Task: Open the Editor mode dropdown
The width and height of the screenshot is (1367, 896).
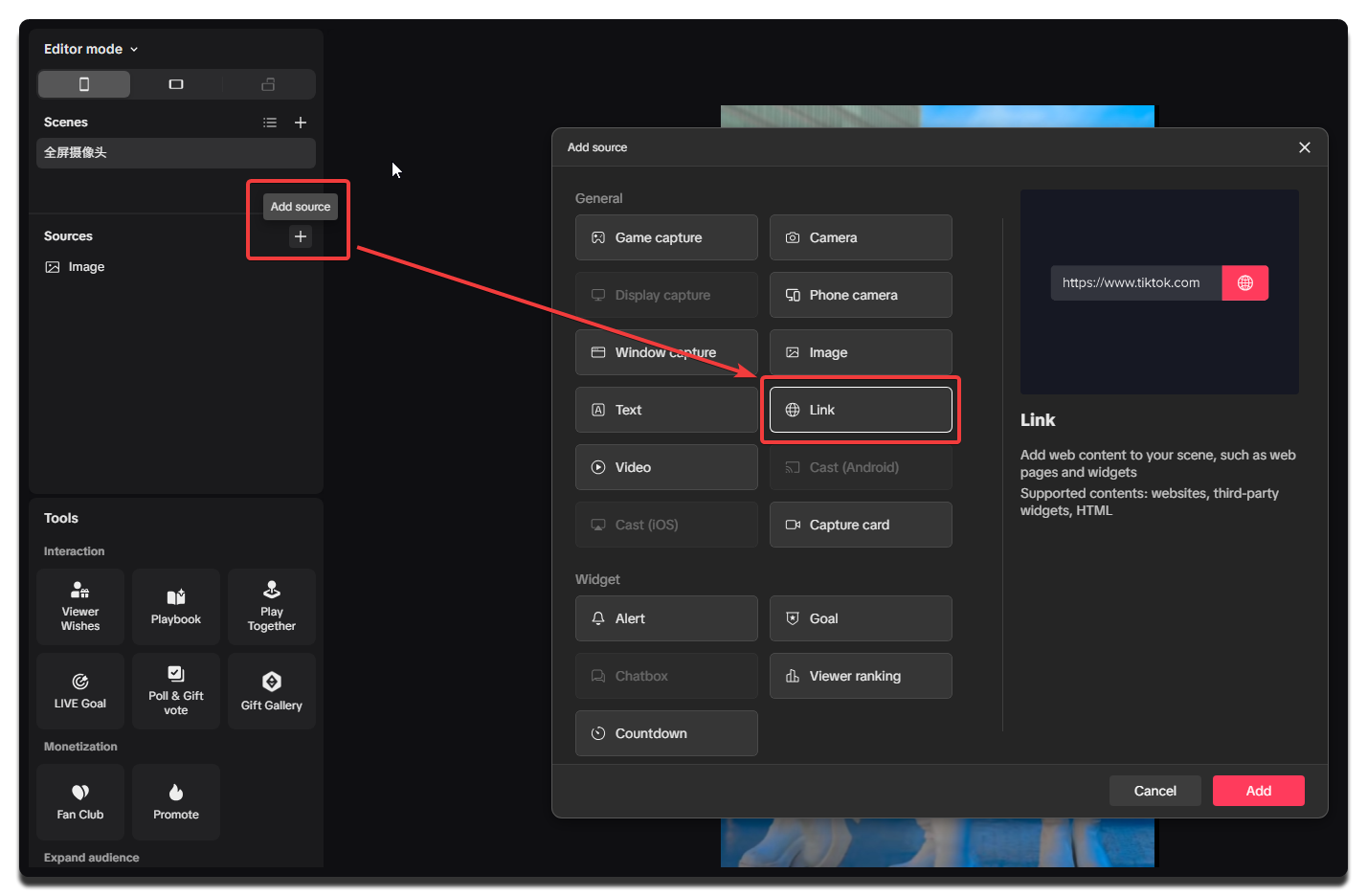Action: (90, 48)
